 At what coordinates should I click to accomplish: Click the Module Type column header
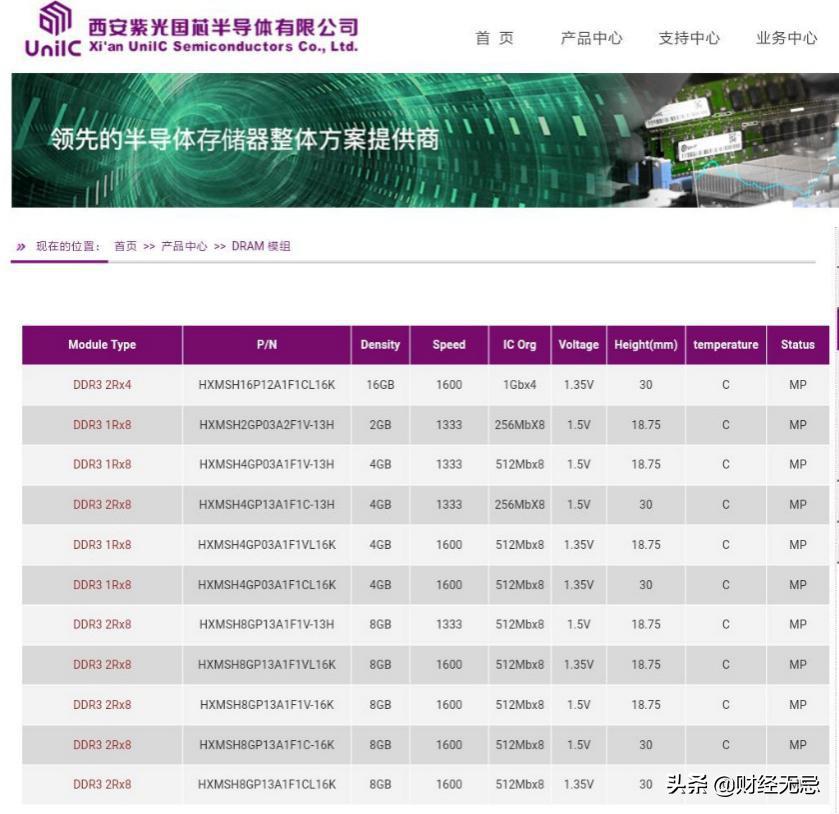pyautogui.click(x=101, y=344)
